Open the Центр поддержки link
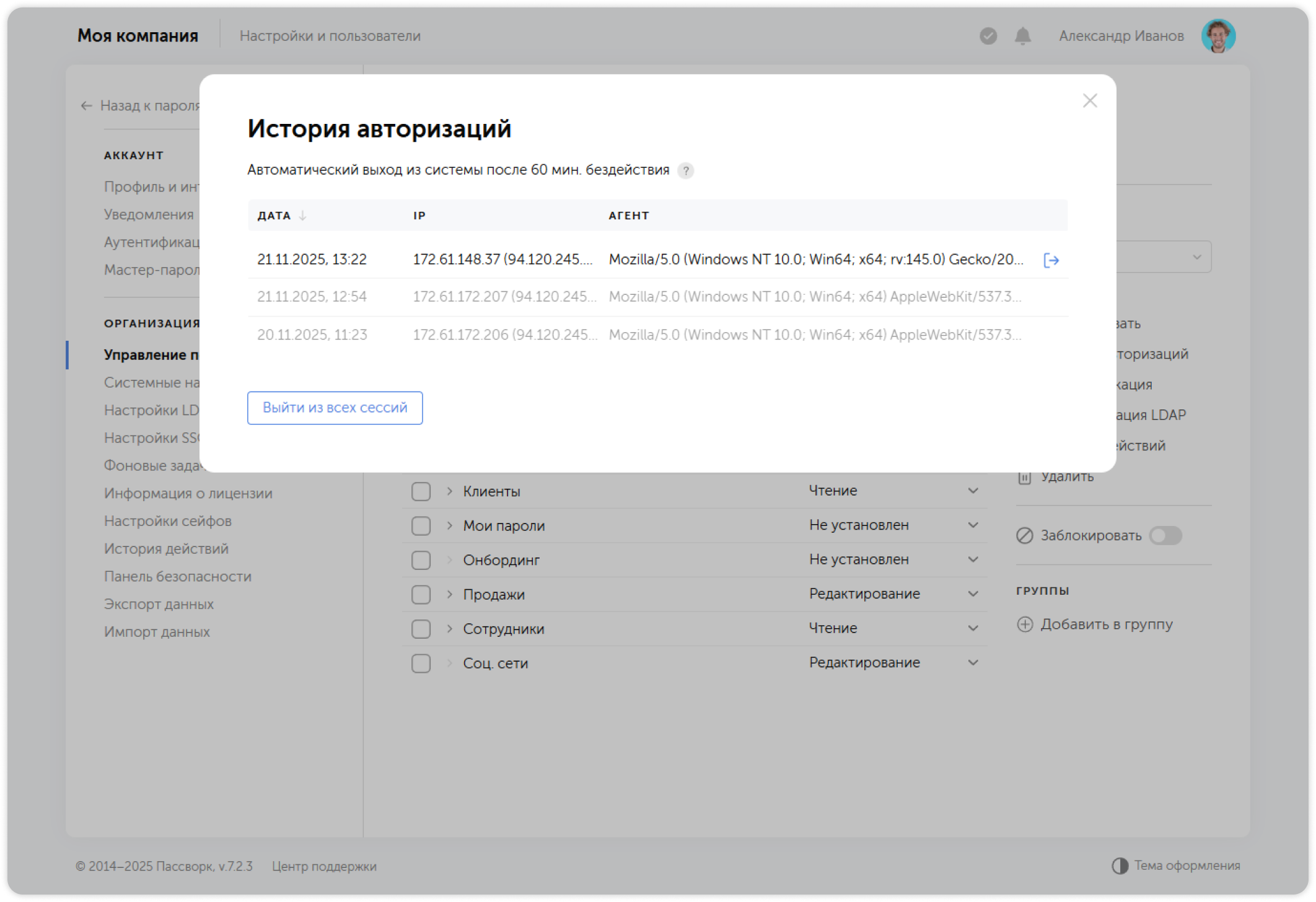The height and width of the screenshot is (902, 1316). (324, 866)
